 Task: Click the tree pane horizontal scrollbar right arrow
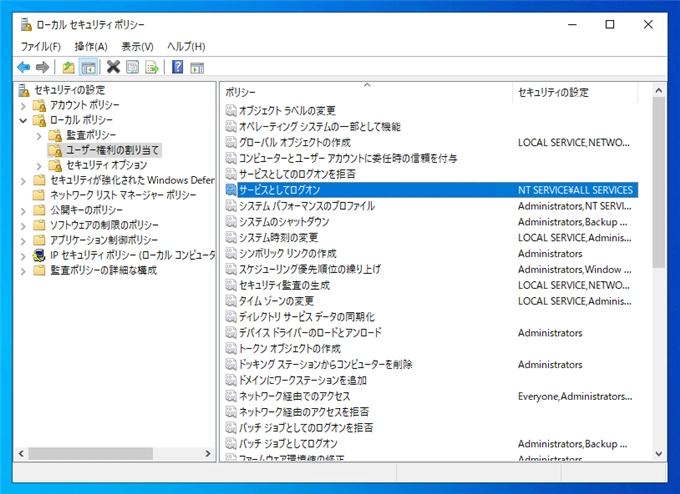[x=208, y=454]
